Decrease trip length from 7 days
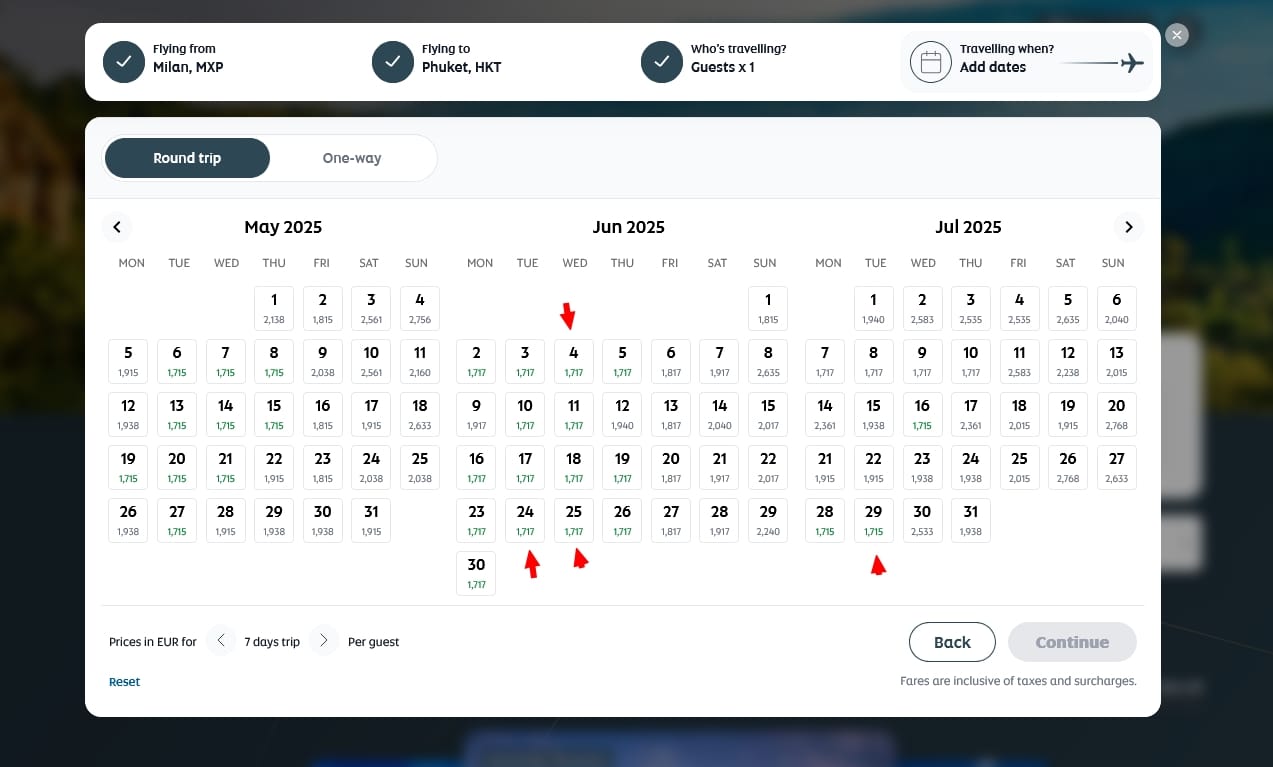The image size is (1273, 767). [221, 641]
